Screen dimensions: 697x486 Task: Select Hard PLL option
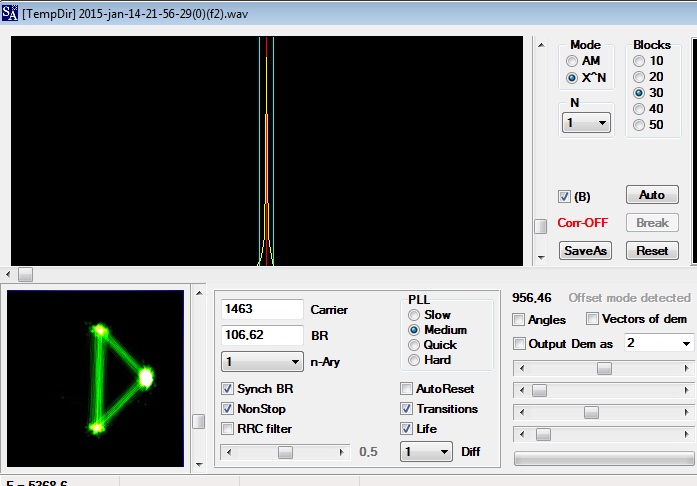(414, 360)
